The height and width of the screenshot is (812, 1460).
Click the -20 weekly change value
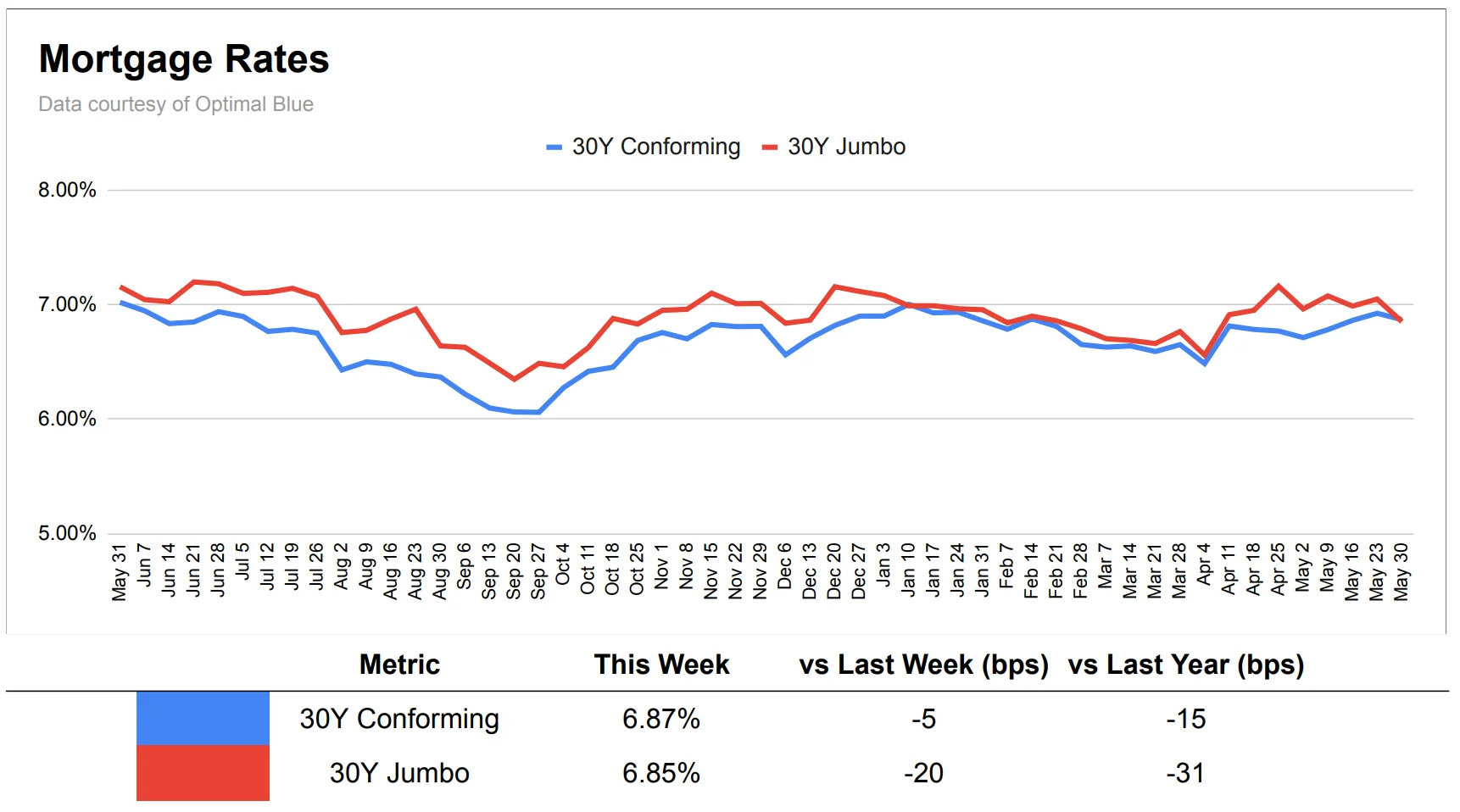(x=923, y=773)
